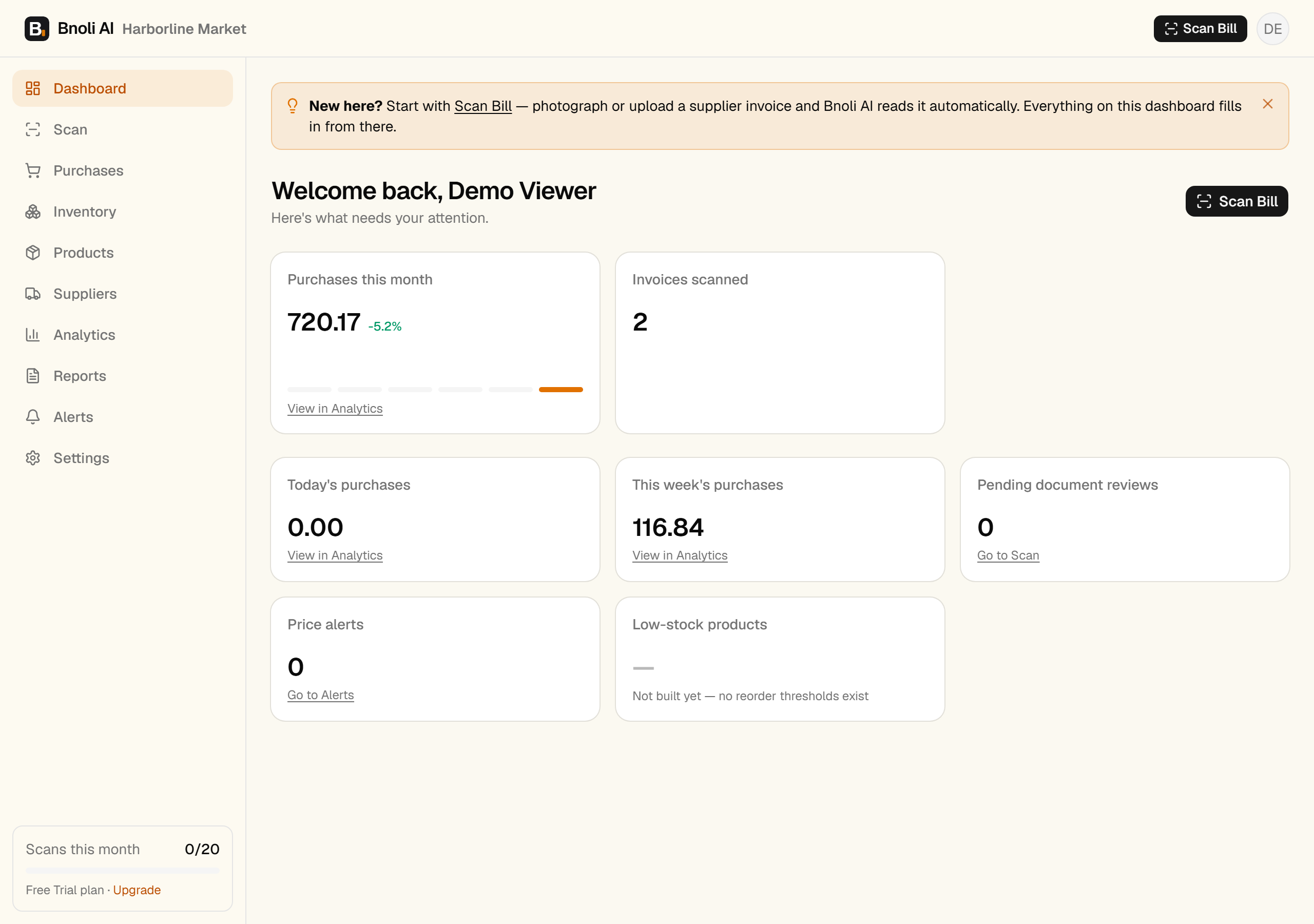The image size is (1314, 924).
Task: Open the Reports page label
Action: coord(80,376)
